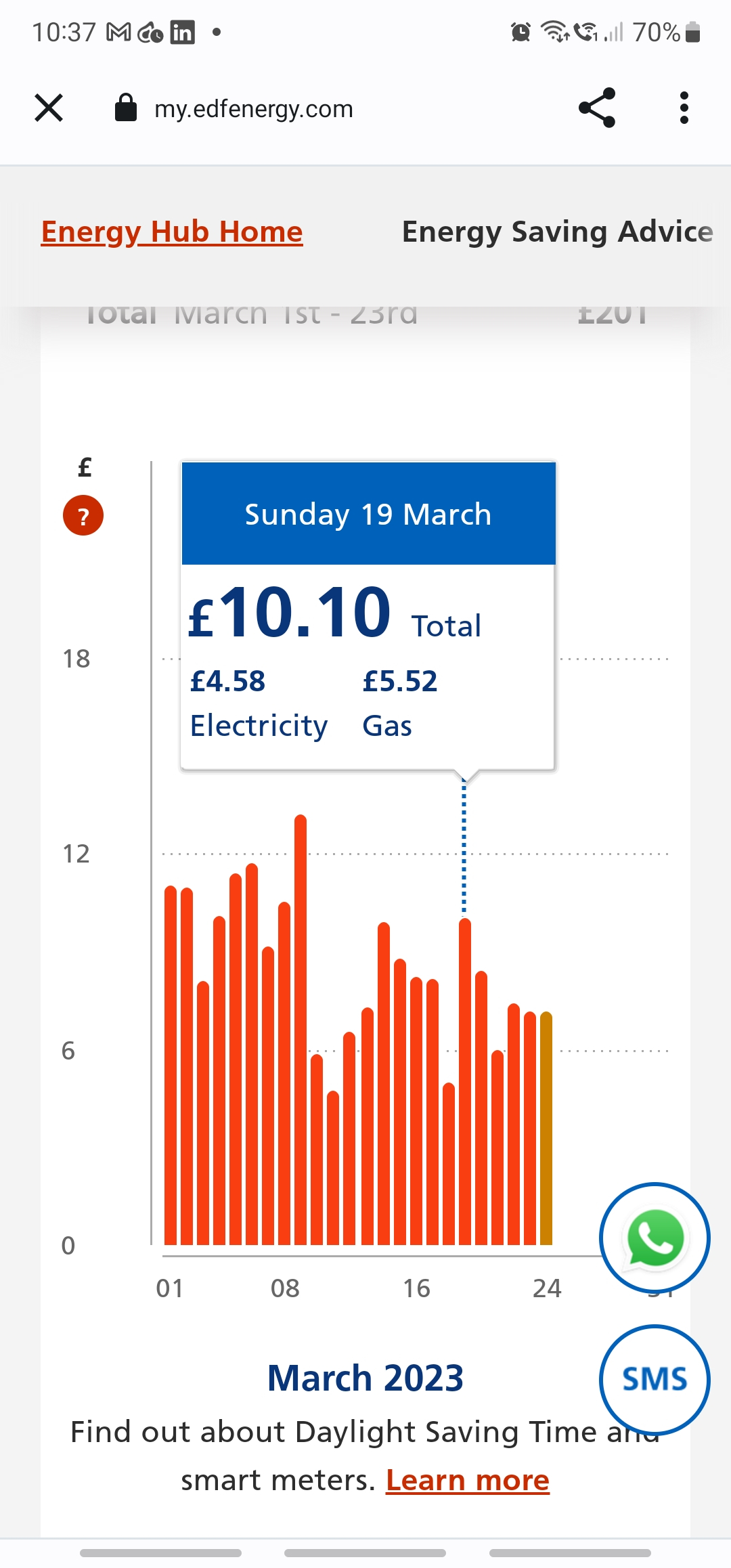The width and height of the screenshot is (731, 1568).
Task: Tap the my.edfenergy.com address bar
Action: [x=254, y=109]
